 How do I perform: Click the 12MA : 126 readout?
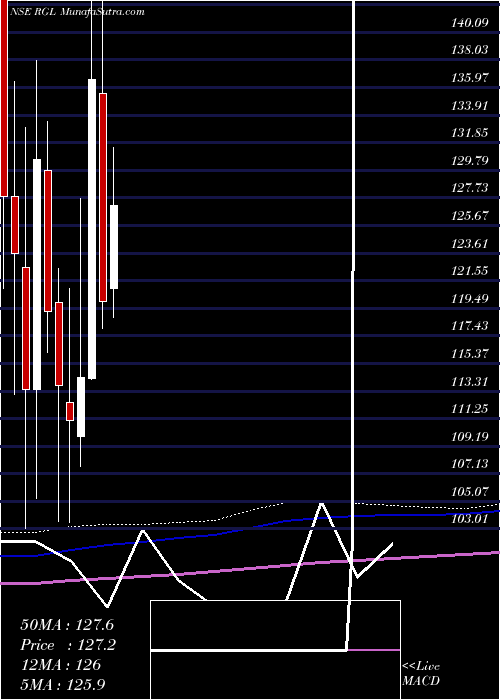(x=60, y=665)
